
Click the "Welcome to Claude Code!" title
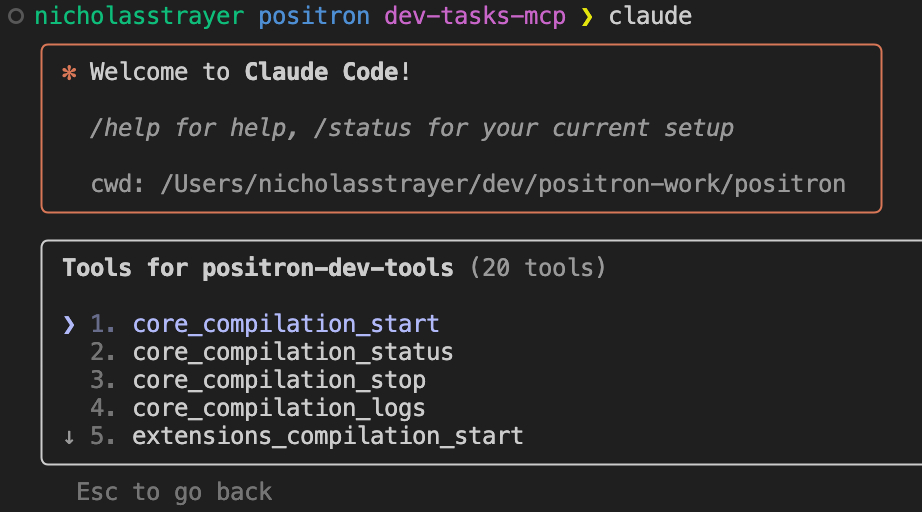point(250,72)
